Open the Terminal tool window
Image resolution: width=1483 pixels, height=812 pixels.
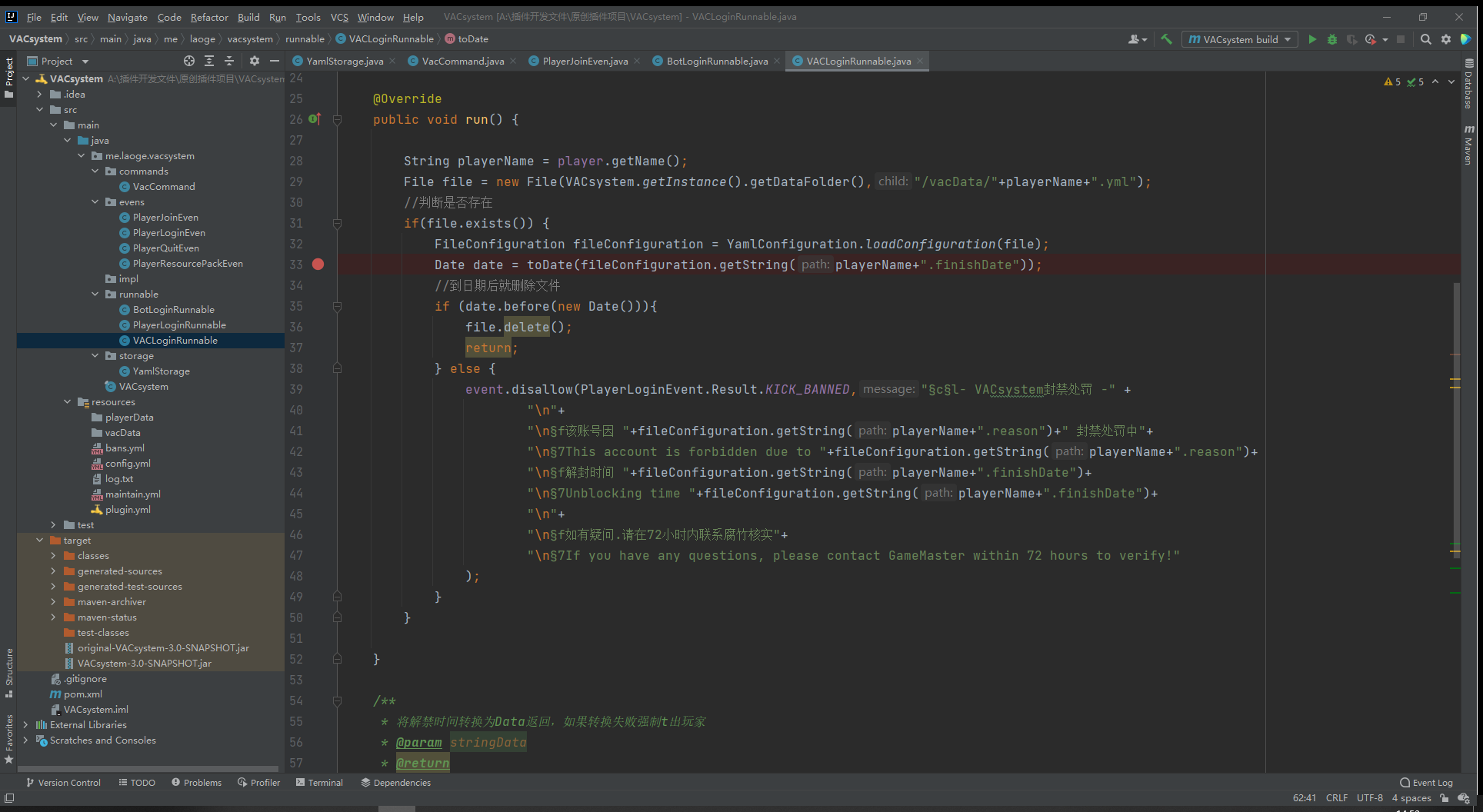pyautogui.click(x=319, y=783)
